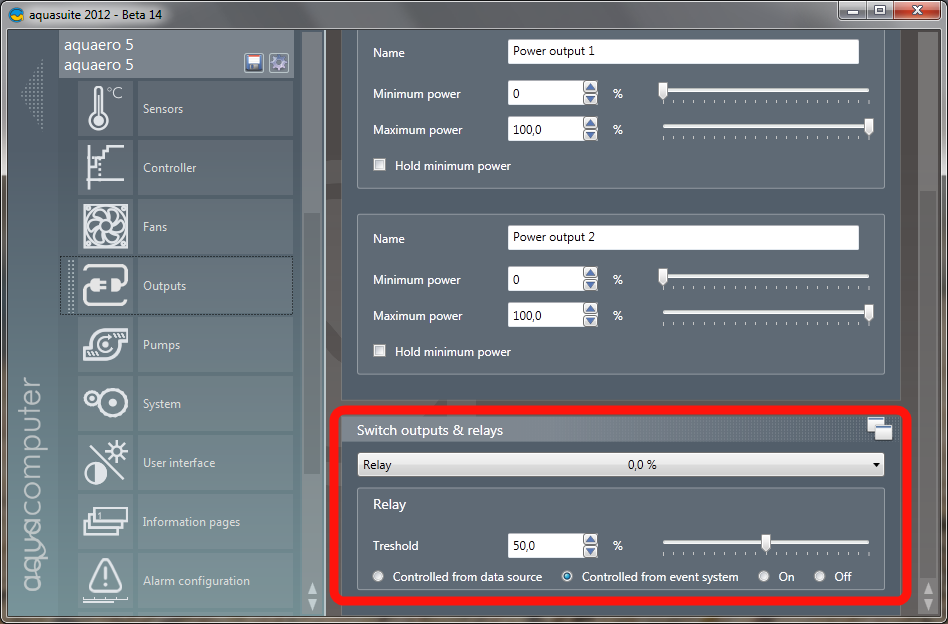Open Alarm configuration label
948x624 pixels.
pyautogui.click(x=196, y=580)
